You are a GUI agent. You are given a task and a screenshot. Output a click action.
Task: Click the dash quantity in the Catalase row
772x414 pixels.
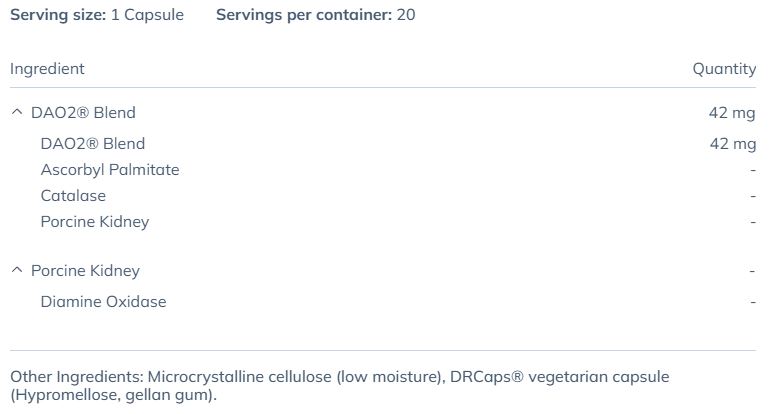[752, 196]
